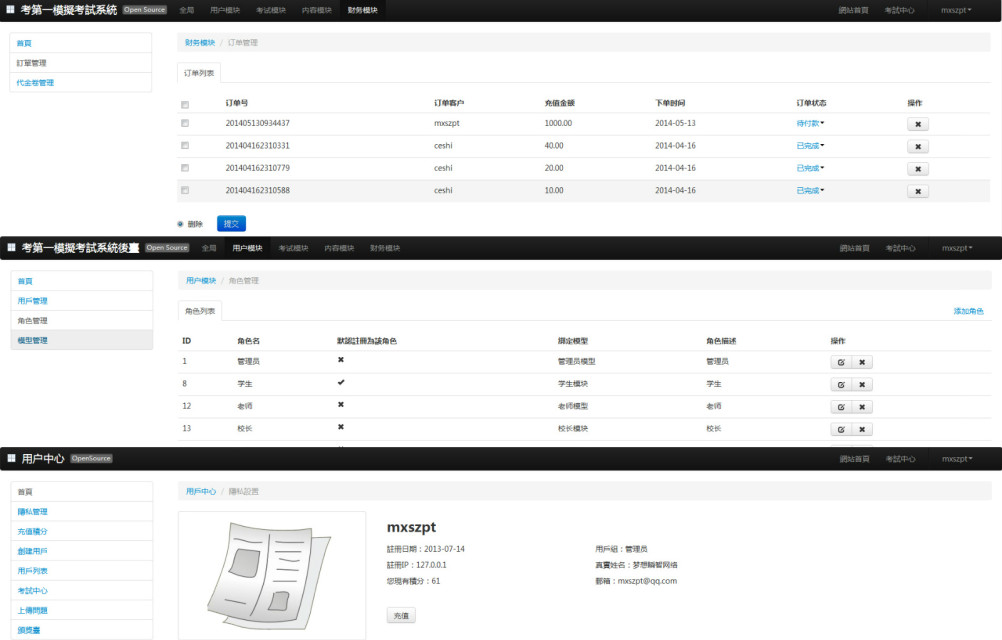Tick checkbox for order 201404162310779
Image resolution: width=1002 pixels, height=640 pixels.
185,168
